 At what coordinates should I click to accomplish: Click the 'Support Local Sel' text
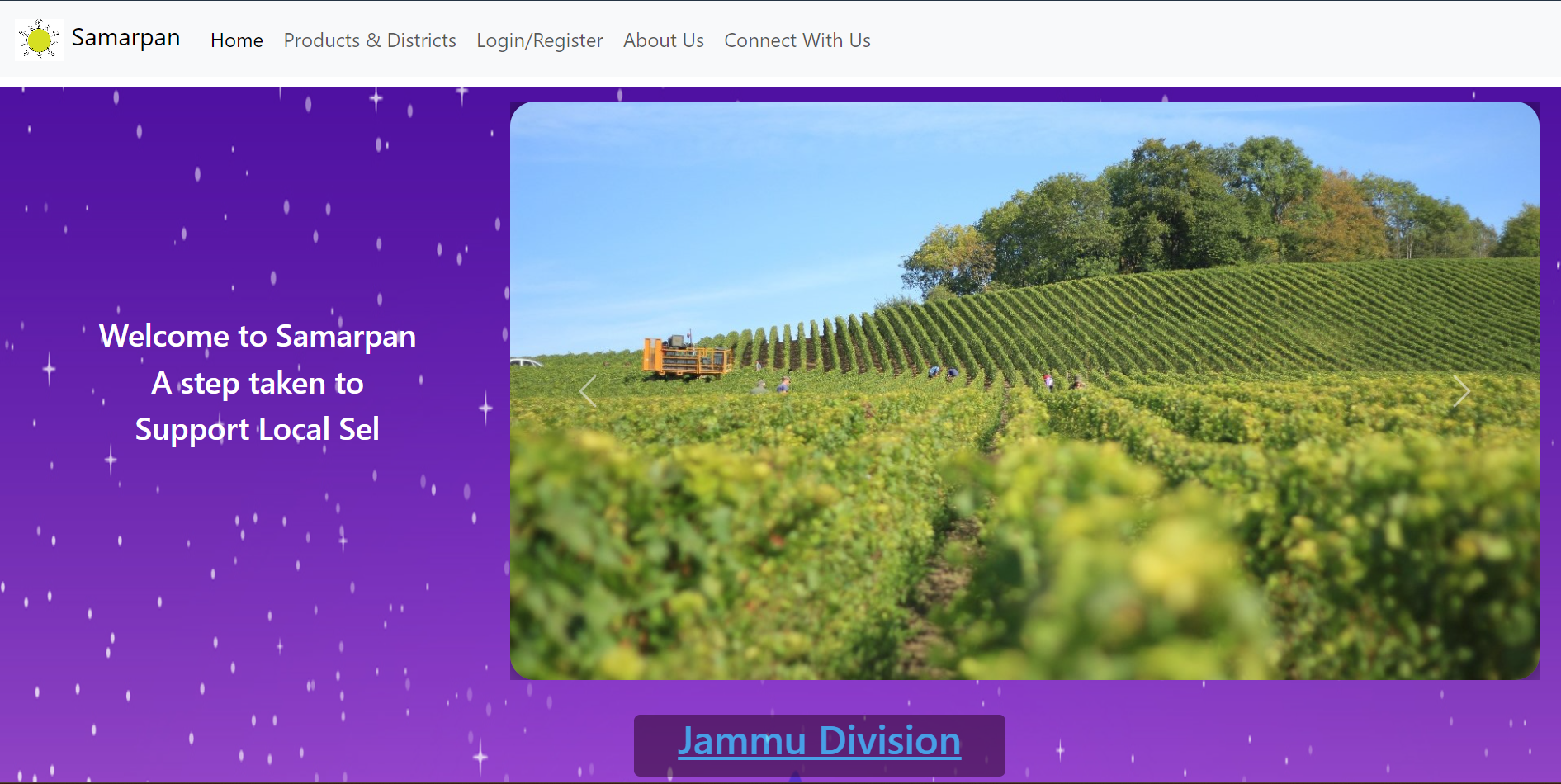pos(258,429)
